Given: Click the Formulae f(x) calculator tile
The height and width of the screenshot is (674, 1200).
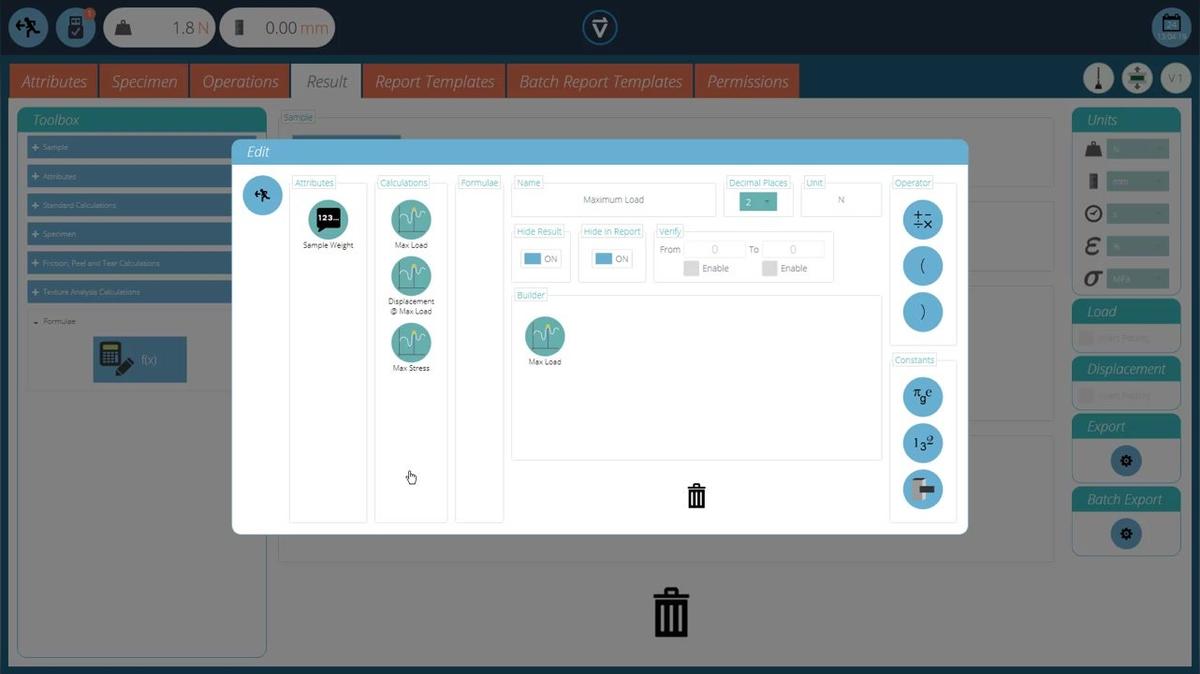Looking at the screenshot, I should pyautogui.click(x=140, y=359).
